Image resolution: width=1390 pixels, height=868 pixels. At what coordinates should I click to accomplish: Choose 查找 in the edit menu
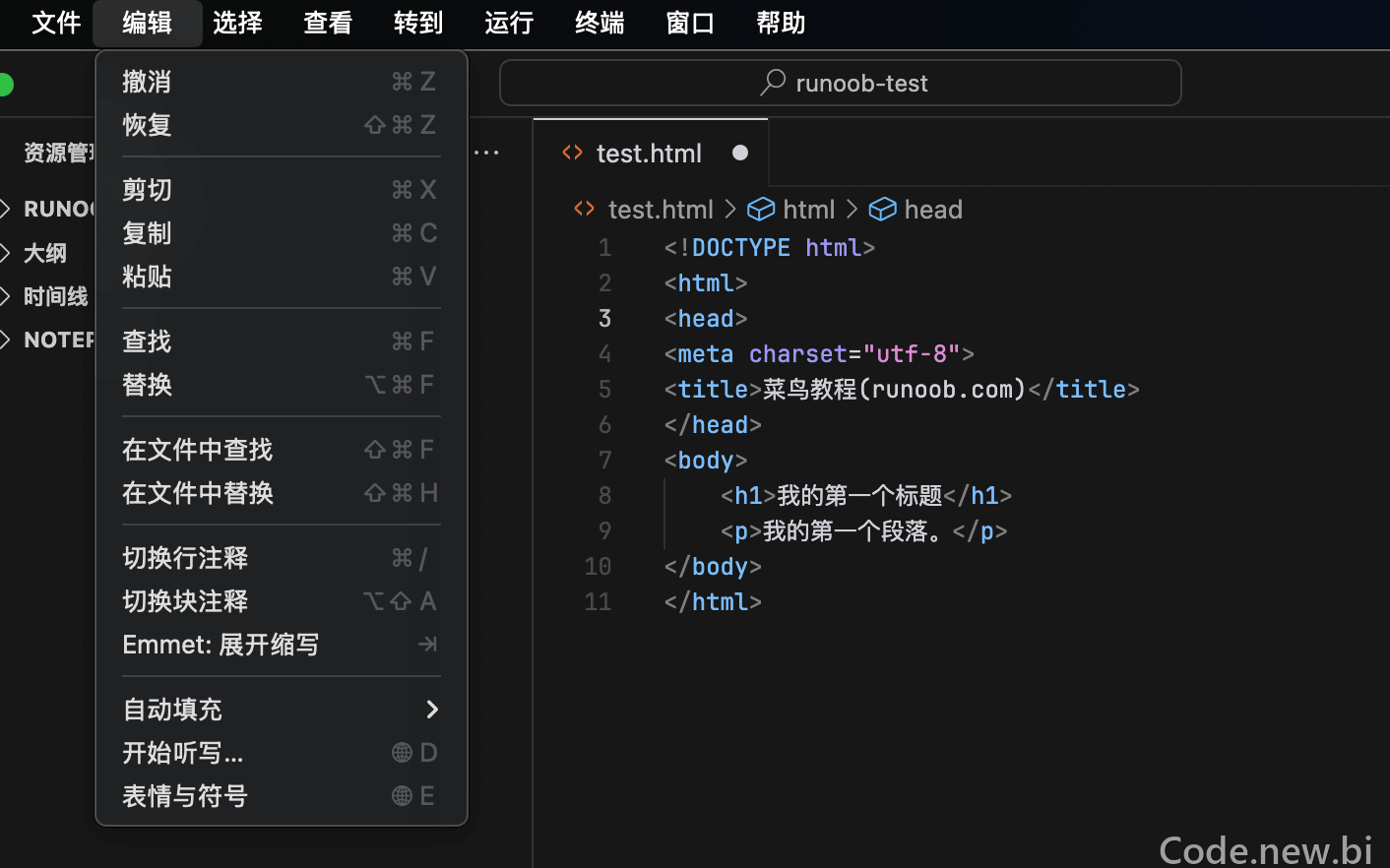281,341
